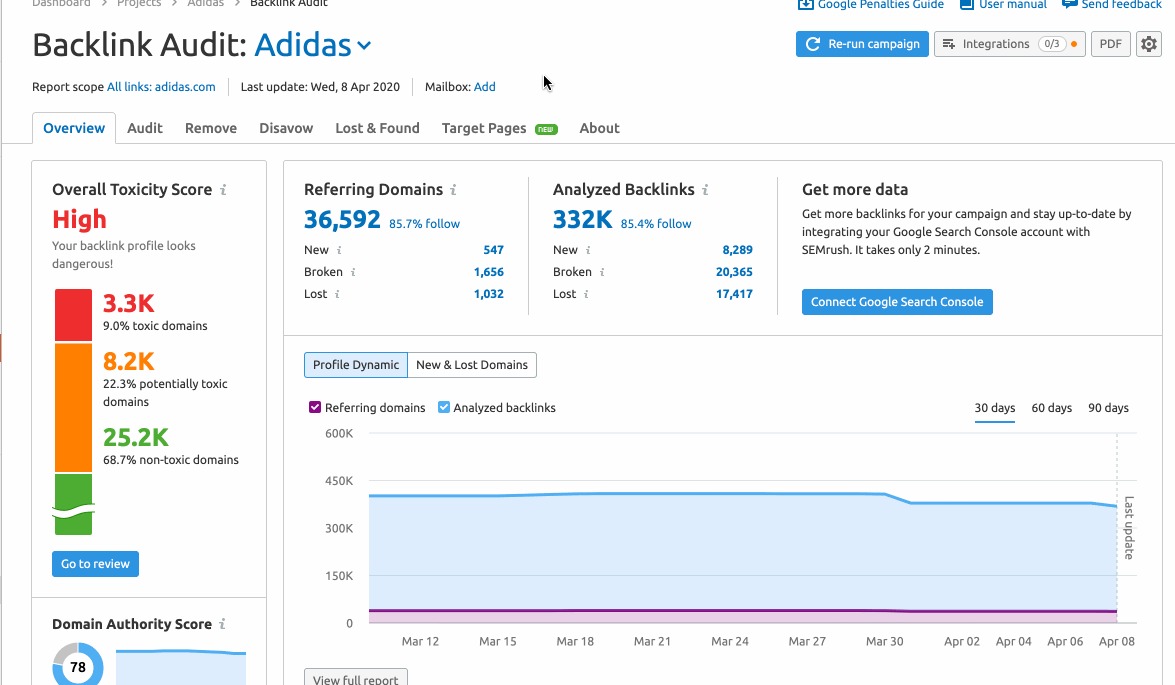Click the 8.2K potentially toxic domains figure
1175x685 pixels.
pyautogui.click(x=129, y=361)
